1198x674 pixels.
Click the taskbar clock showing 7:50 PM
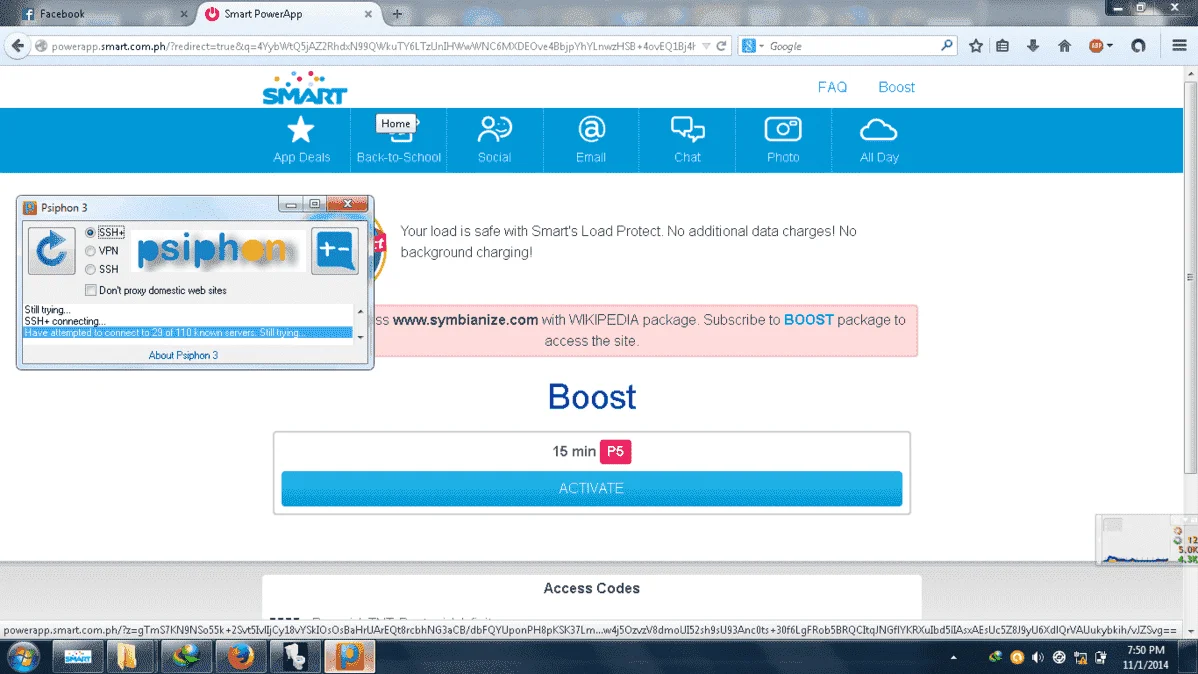[x=1145, y=657]
